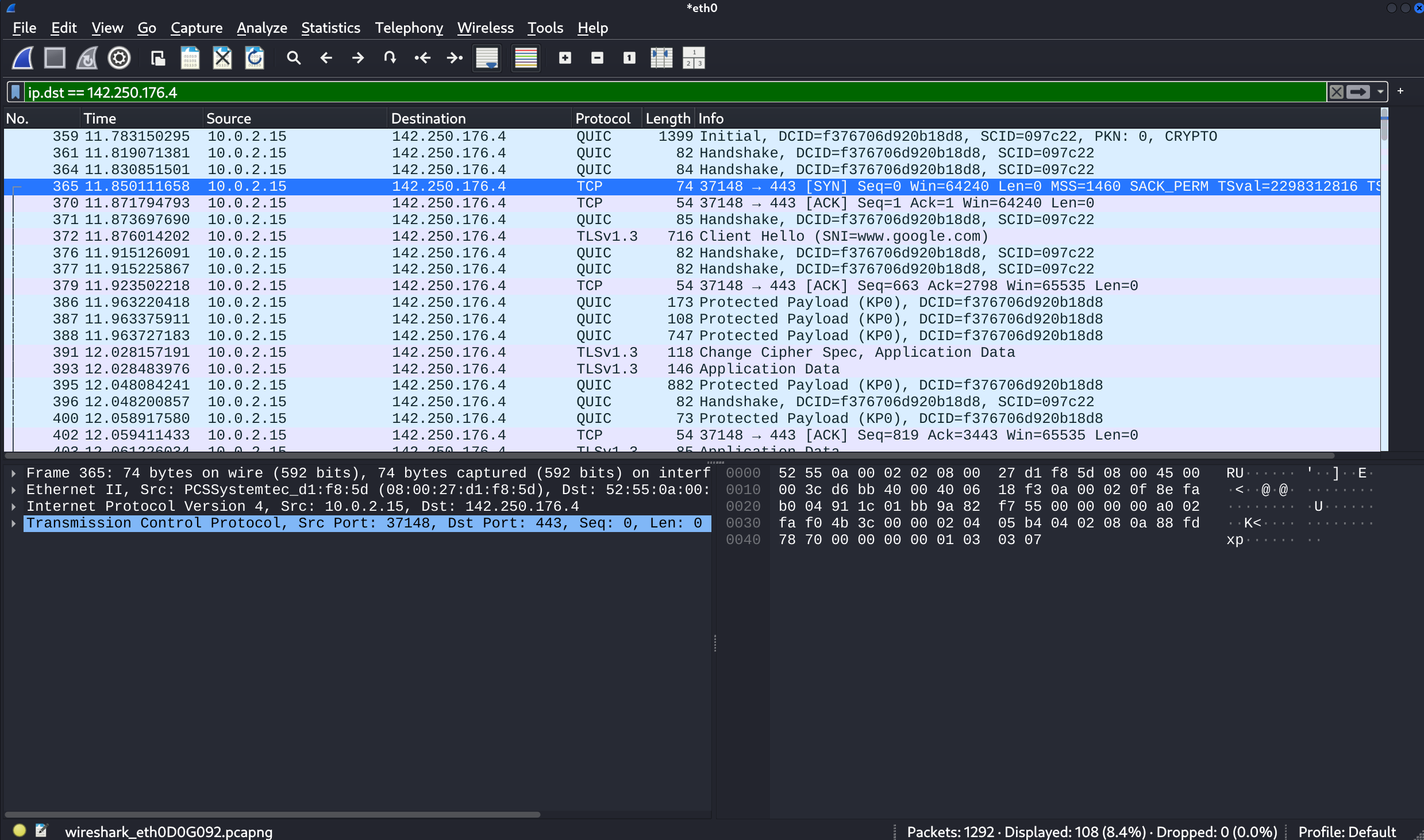Screen dimensions: 1424x840
Task: Open recent display filters dropdown
Action: [1380, 92]
